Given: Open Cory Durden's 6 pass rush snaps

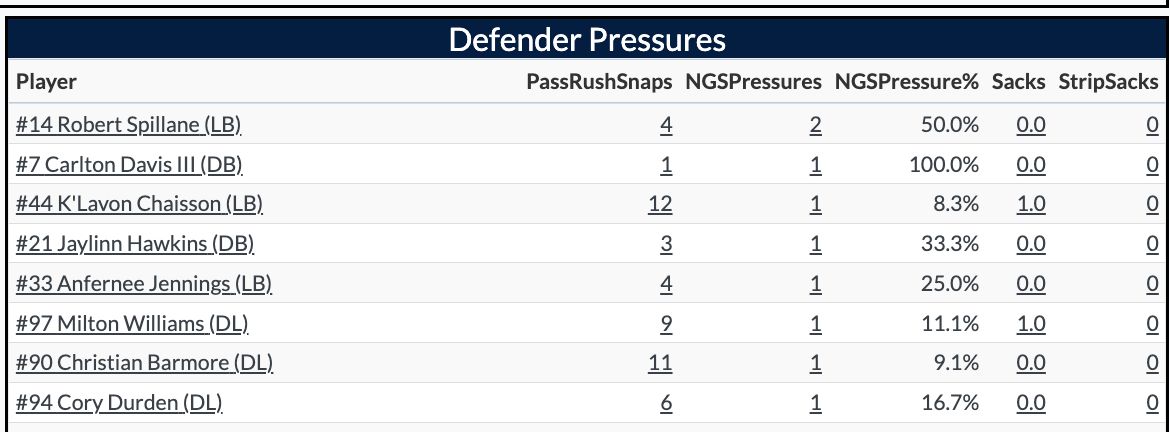Looking at the screenshot, I should point(666,403).
